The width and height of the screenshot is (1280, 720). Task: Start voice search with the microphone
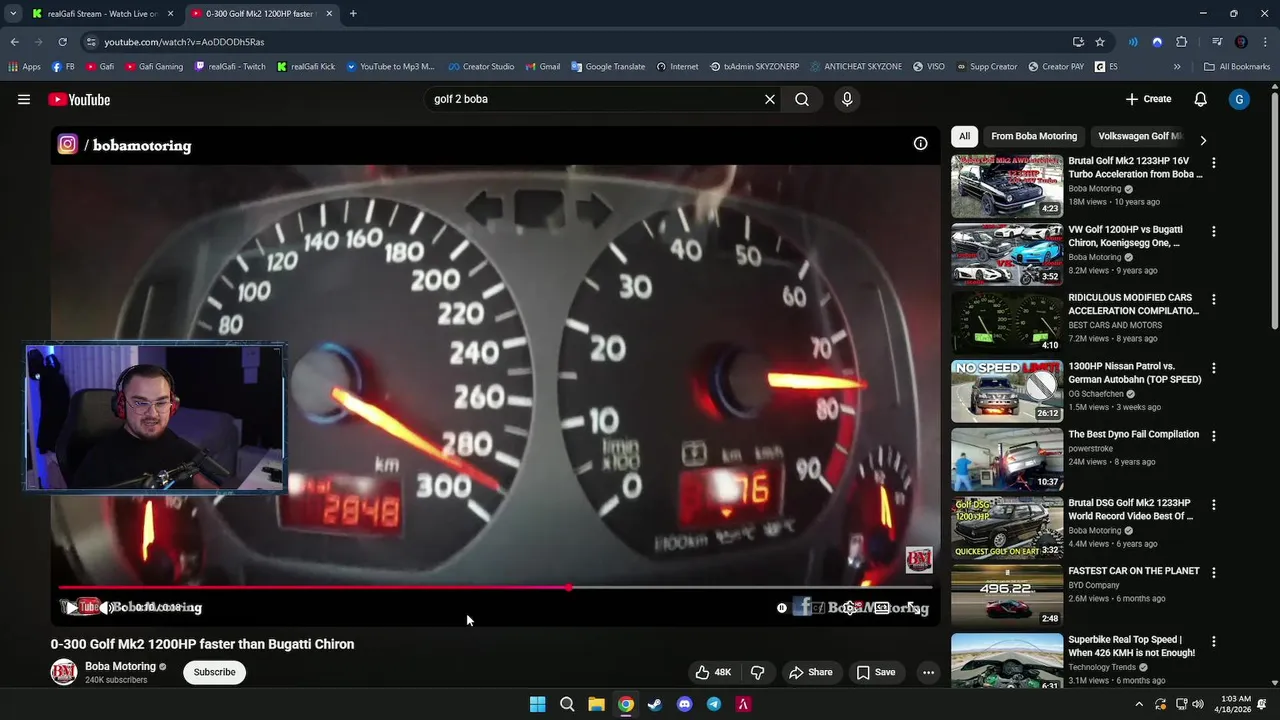[847, 99]
